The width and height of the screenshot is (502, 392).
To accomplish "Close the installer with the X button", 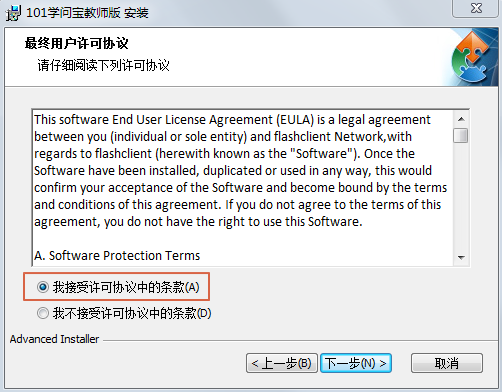I will click(476, 8).
